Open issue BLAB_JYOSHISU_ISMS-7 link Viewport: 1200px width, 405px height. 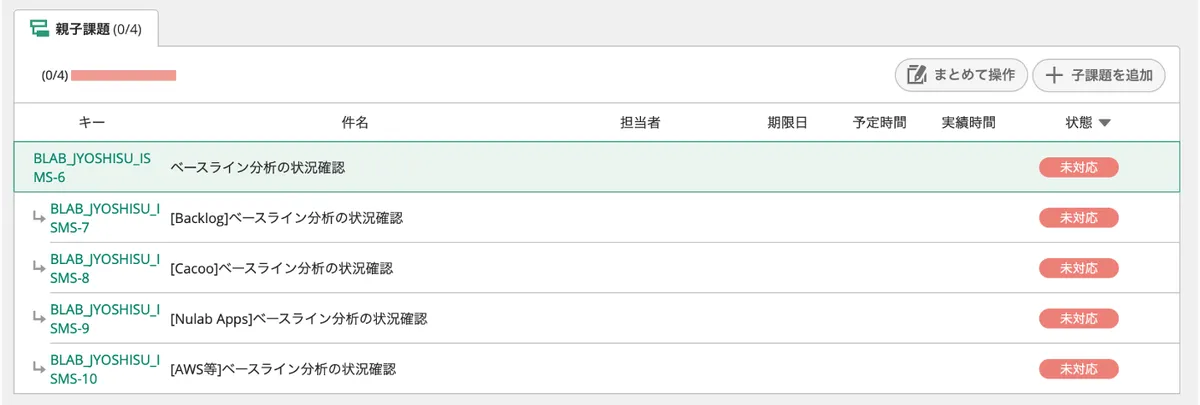tap(104, 217)
